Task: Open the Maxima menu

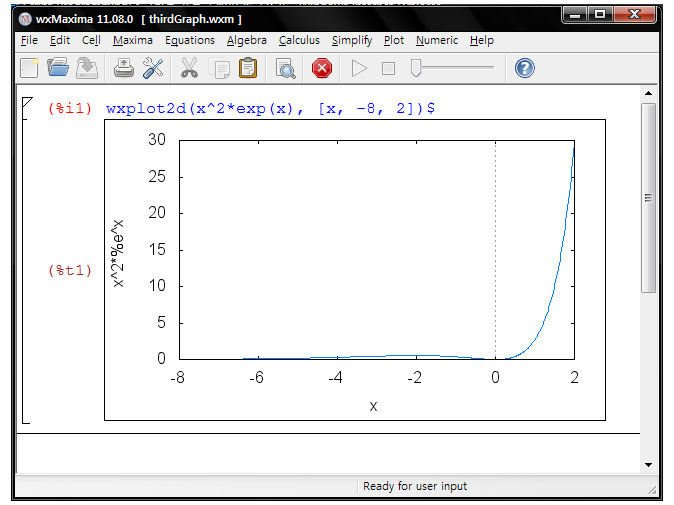Action: [x=133, y=40]
